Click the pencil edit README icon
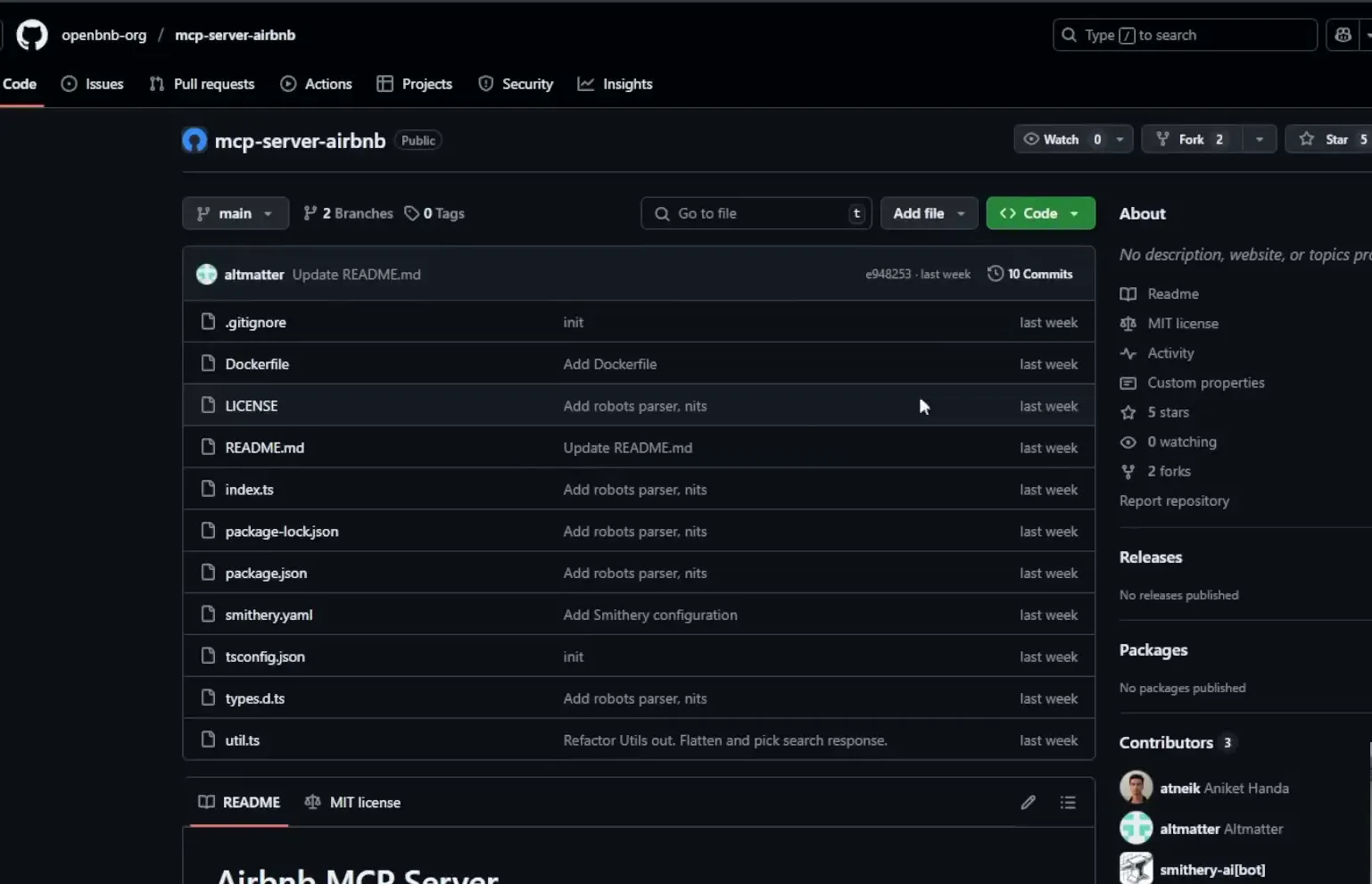Screen dimensions: 1372x884 click(1028, 802)
